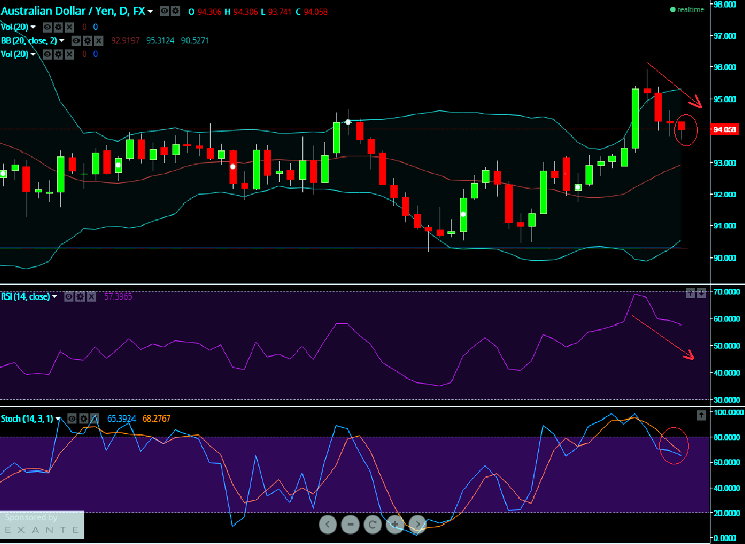Click the red 94.058 current price label
The height and width of the screenshot is (544, 745).
pyautogui.click(x=725, y=129)
